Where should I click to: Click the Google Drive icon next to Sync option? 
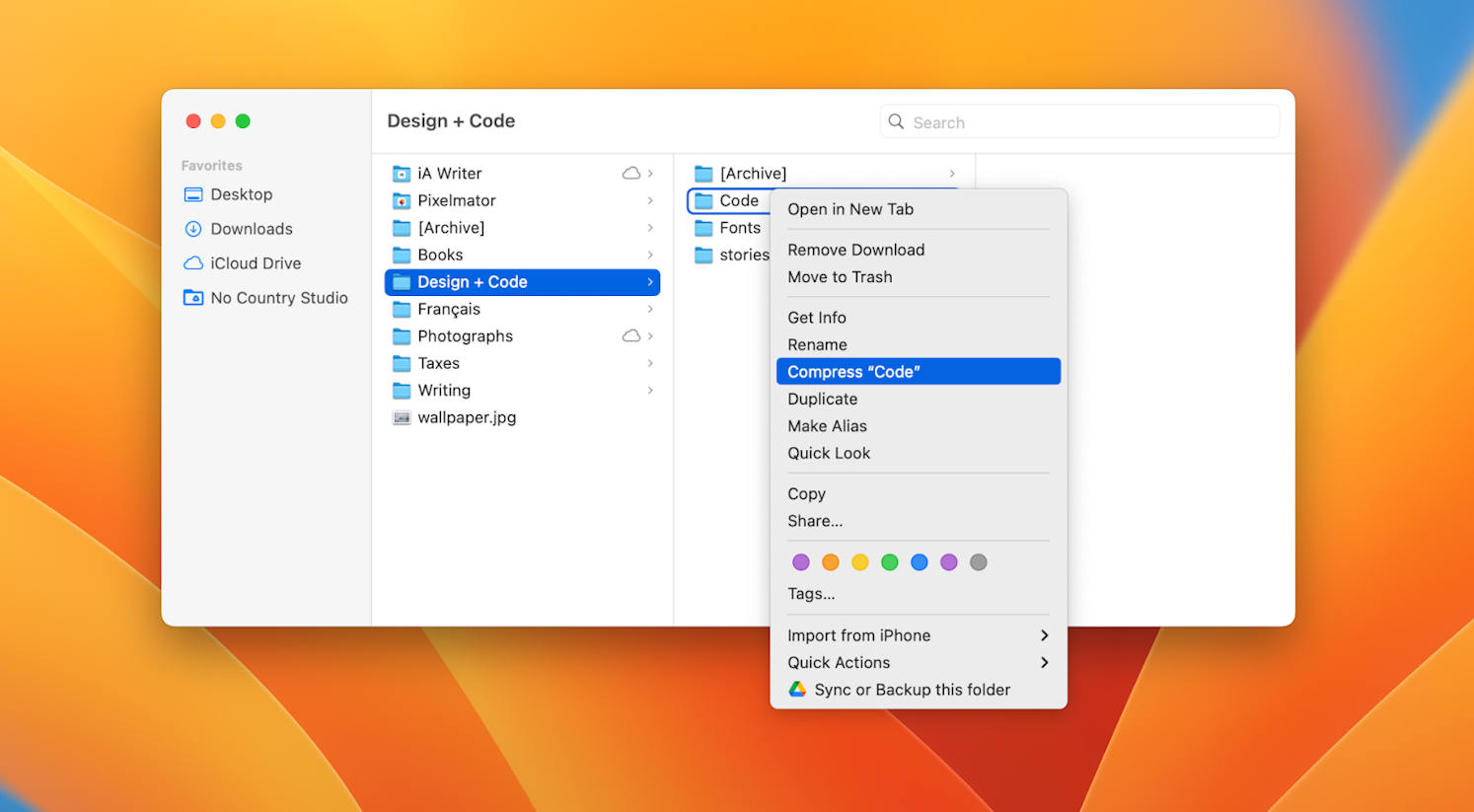coord(796,689)
